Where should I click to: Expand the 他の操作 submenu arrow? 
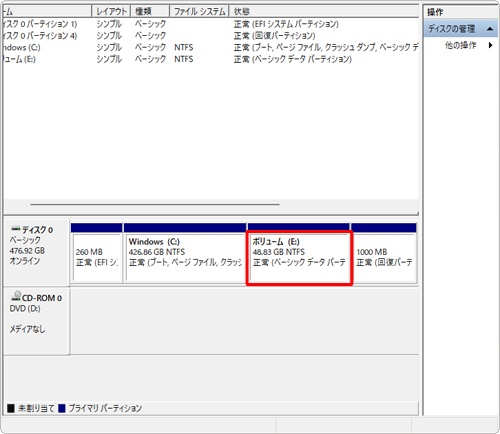490,45
